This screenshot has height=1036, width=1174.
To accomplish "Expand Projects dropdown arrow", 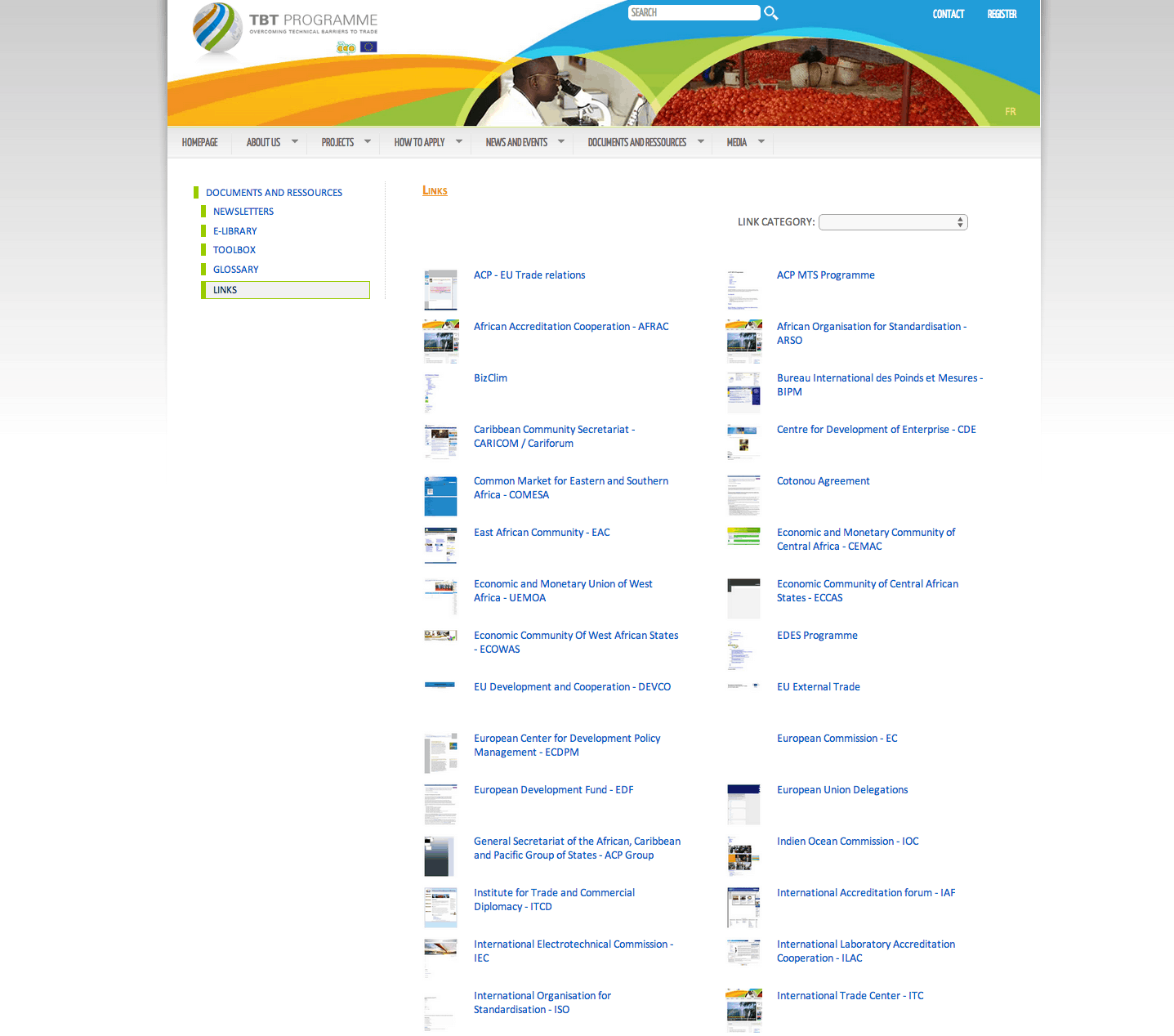I will pos(368,141).
